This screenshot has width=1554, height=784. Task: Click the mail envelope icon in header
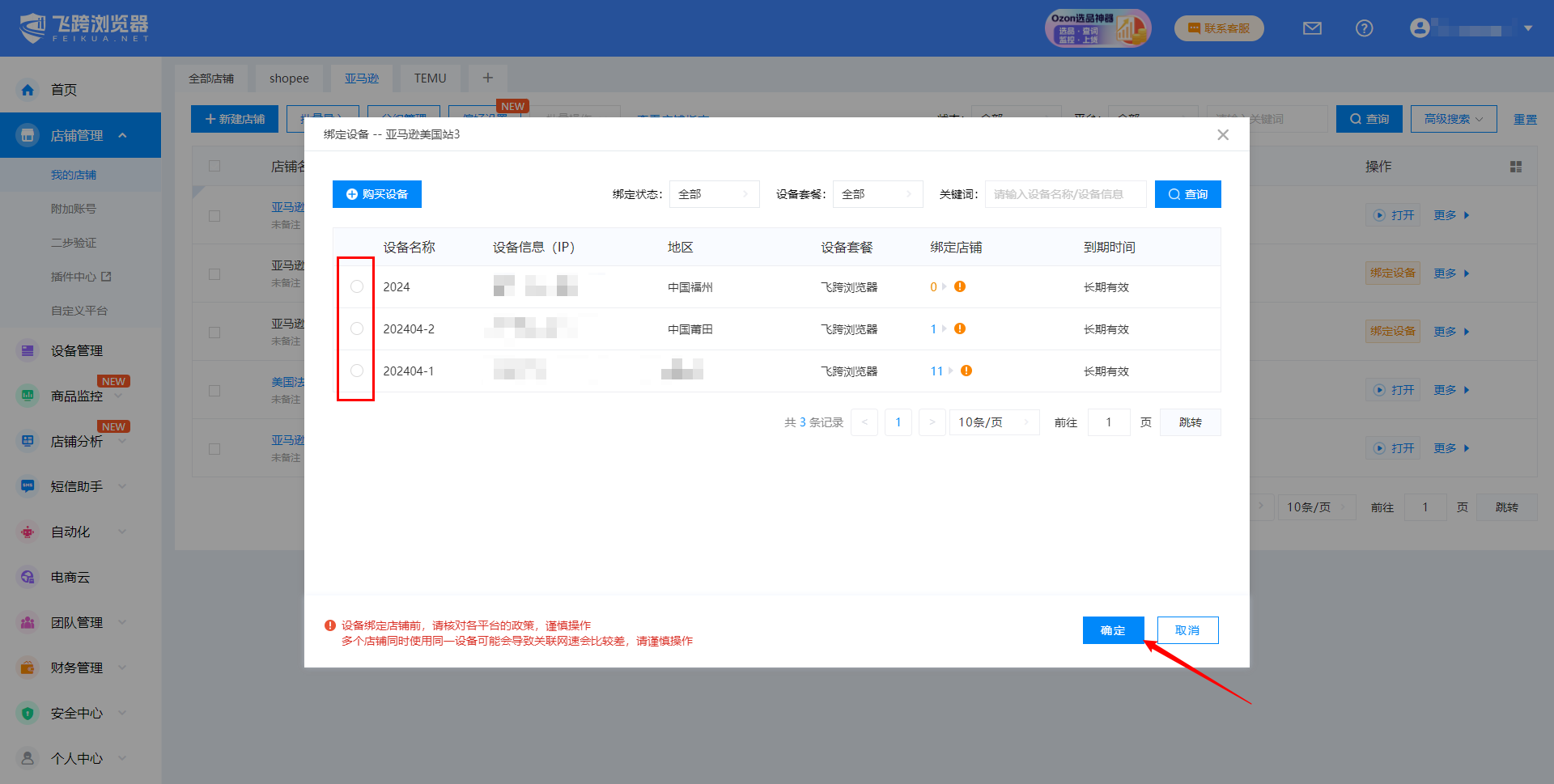[1312, 28]
